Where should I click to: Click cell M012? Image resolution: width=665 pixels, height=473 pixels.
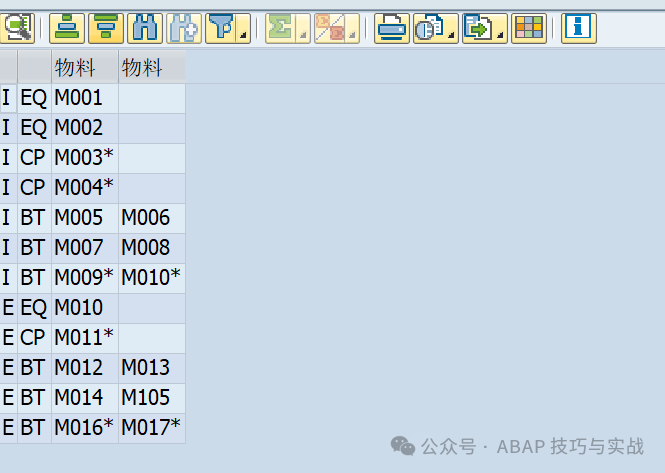[85, 368]
